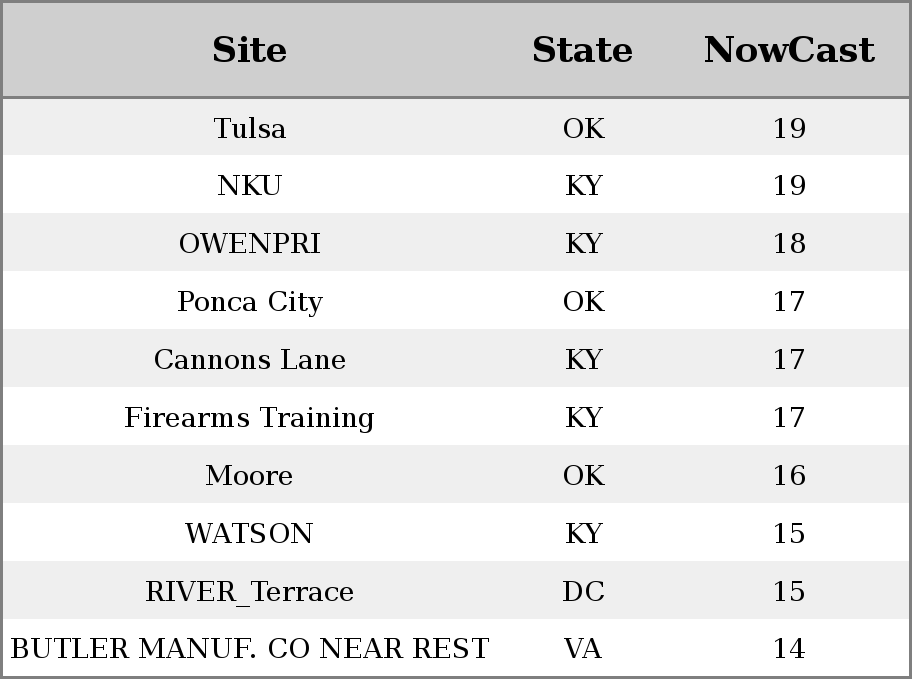This screenshot has width=912, height=679.
Task: Select BUTLER MANUF. CO NEAR REST row
Action: (456, 648)
